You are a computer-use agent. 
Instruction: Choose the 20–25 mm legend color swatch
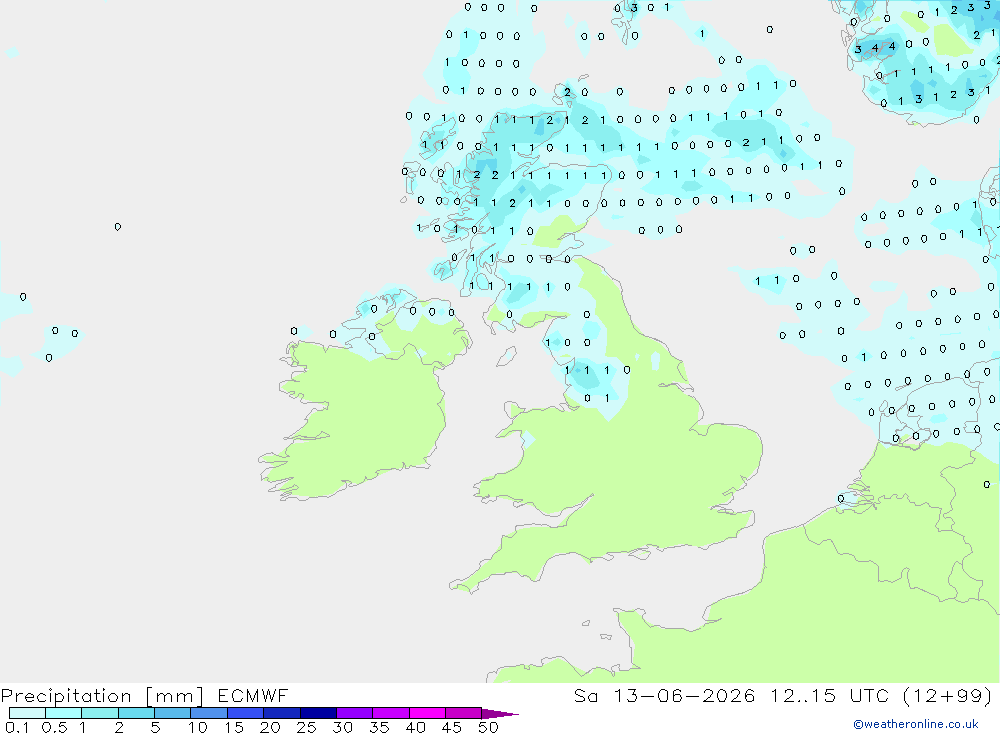coord(282,713)
